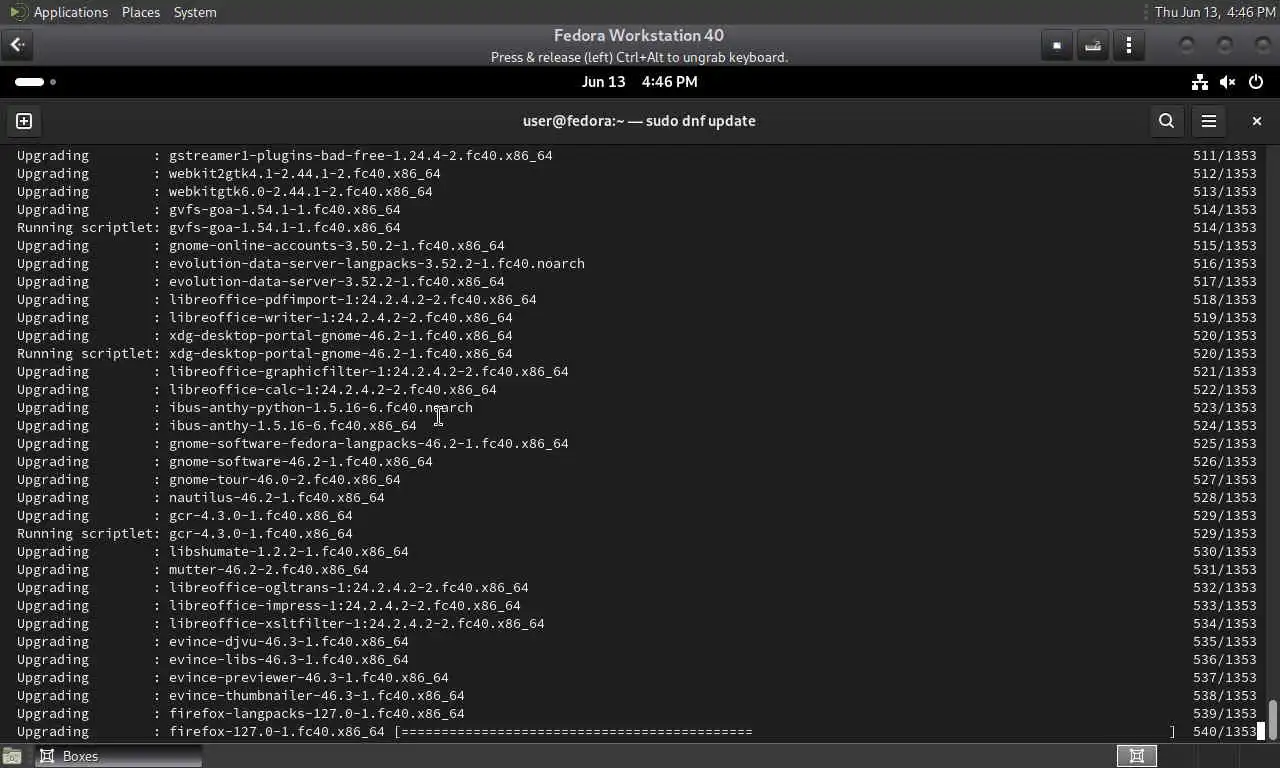Click the libreoffice-writer package line
Image resolution: width=1280 pixels, height=768 pixels.
265,318
